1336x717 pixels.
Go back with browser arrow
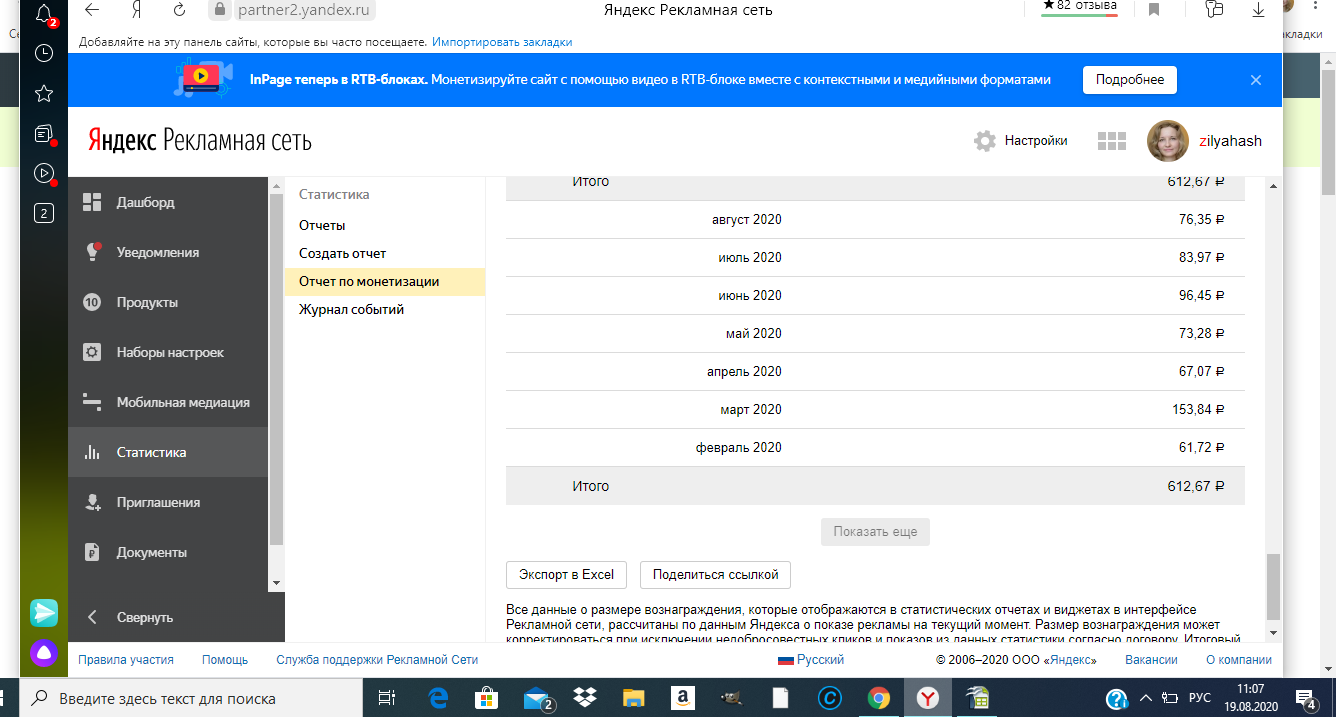92,10
